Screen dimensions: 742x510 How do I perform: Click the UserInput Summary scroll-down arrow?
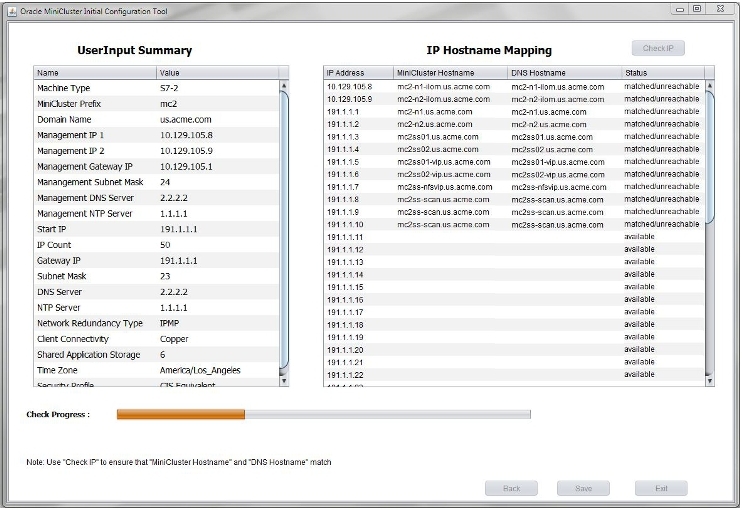[x=284, y=381]
